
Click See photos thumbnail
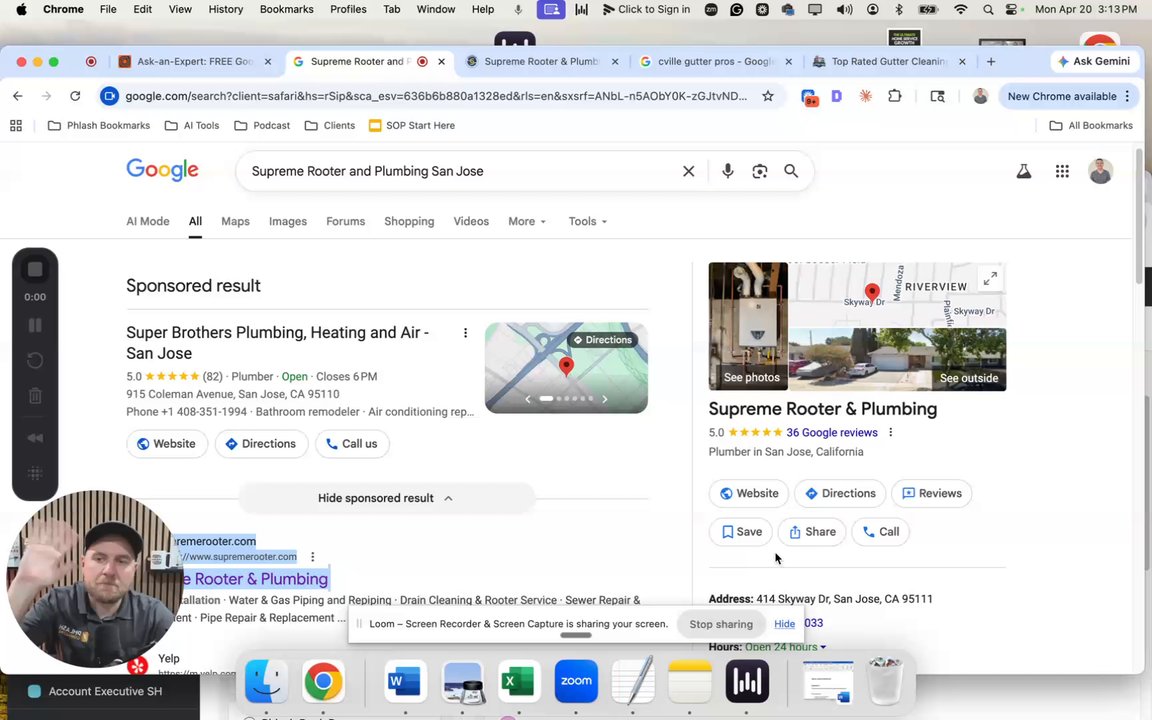coord(748,326)
